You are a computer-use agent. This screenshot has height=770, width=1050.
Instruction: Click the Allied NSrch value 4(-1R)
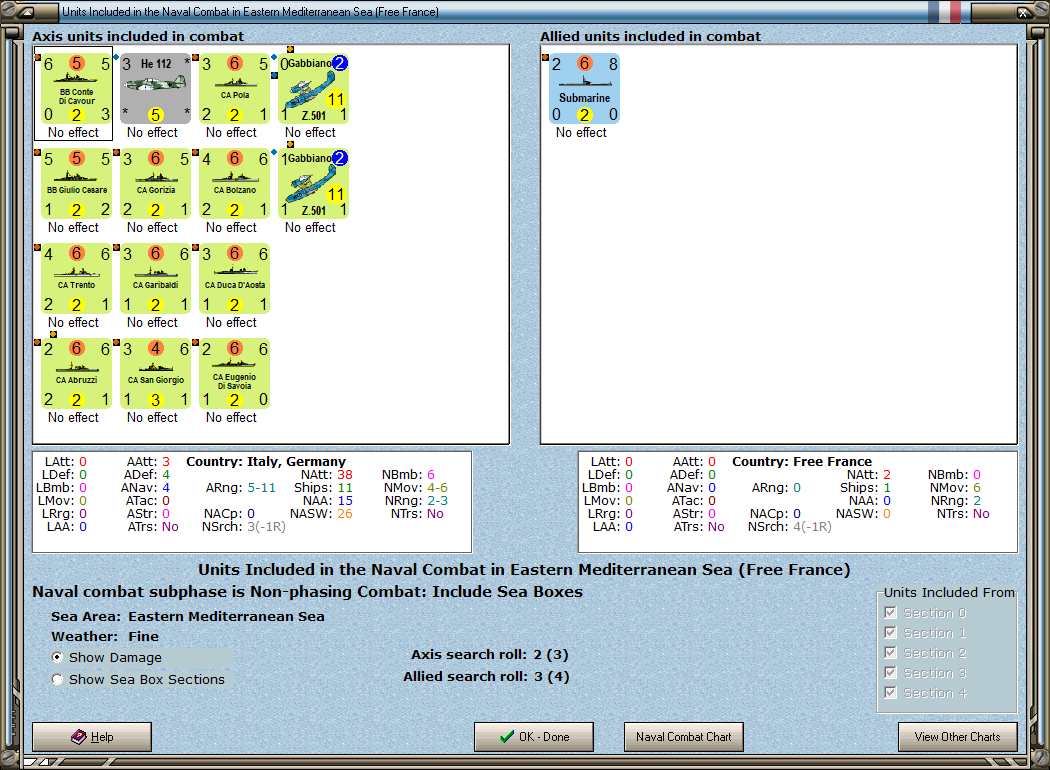click(x=812, y=527)
